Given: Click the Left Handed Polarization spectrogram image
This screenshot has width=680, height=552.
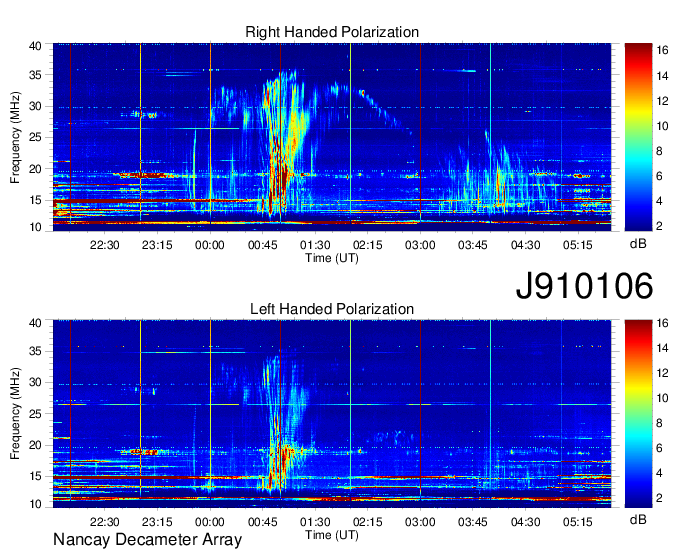Looking at the screenshot, I should [x=332, y=414].
